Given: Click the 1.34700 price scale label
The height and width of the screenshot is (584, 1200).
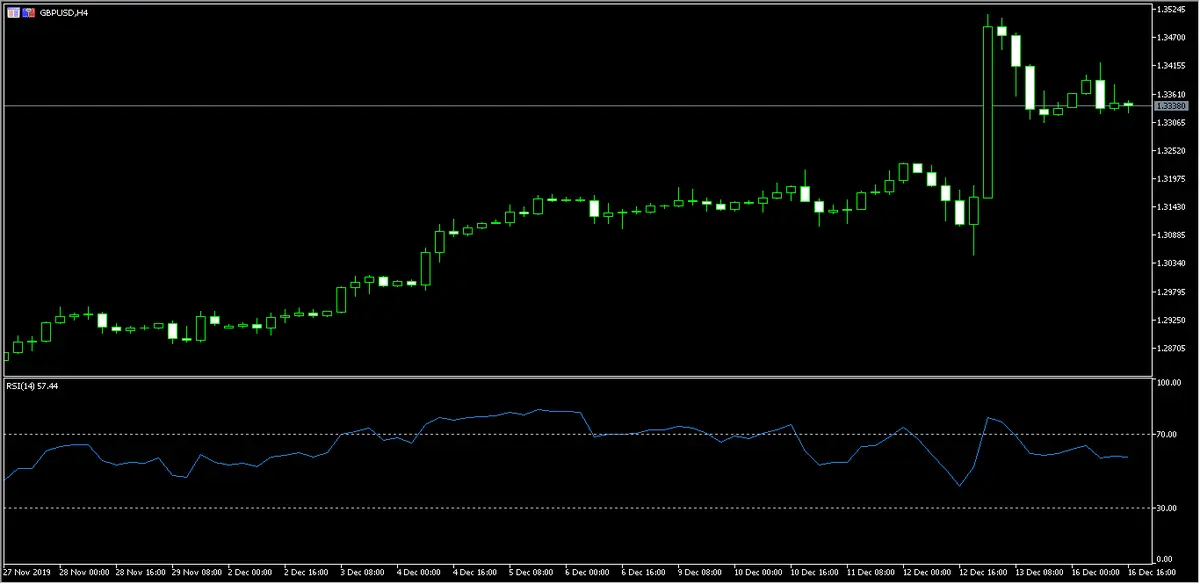Looking at the screenshot, I should coord(1171,37).
